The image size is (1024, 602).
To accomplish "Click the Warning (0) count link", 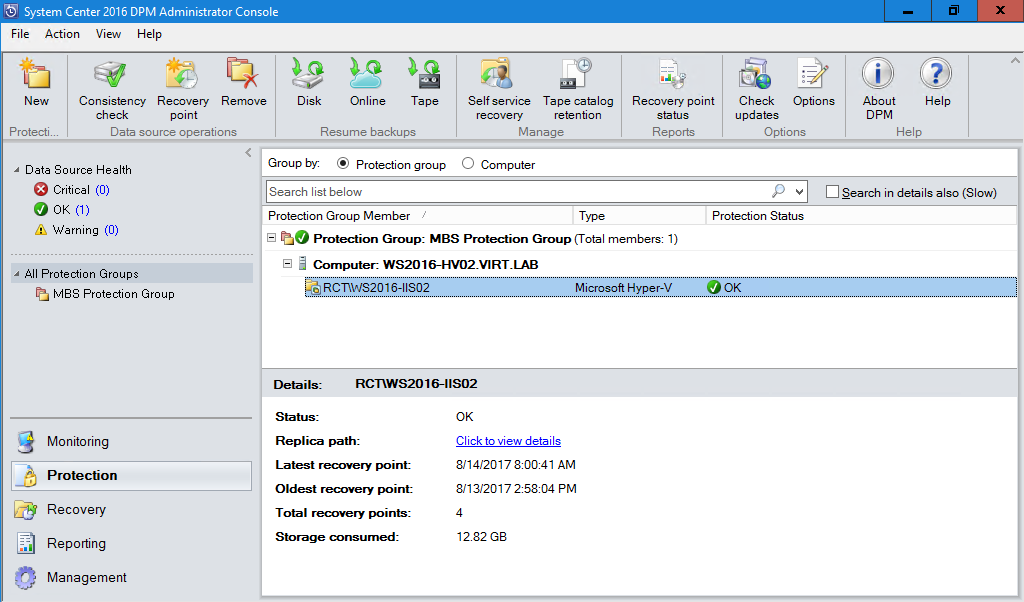I will [x=111, y=230].
